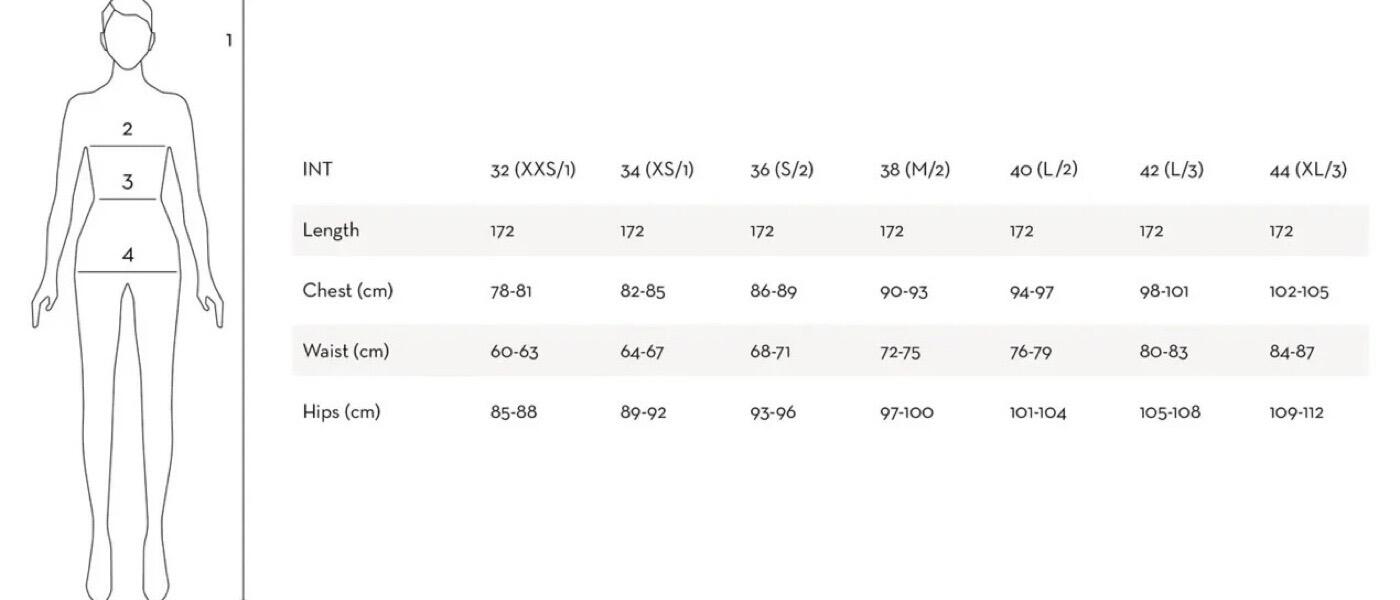Click hips measurement number 4 on figure
Image resolution: width=1400 pixels, height=600 pixels.
[x=127, y=255]
